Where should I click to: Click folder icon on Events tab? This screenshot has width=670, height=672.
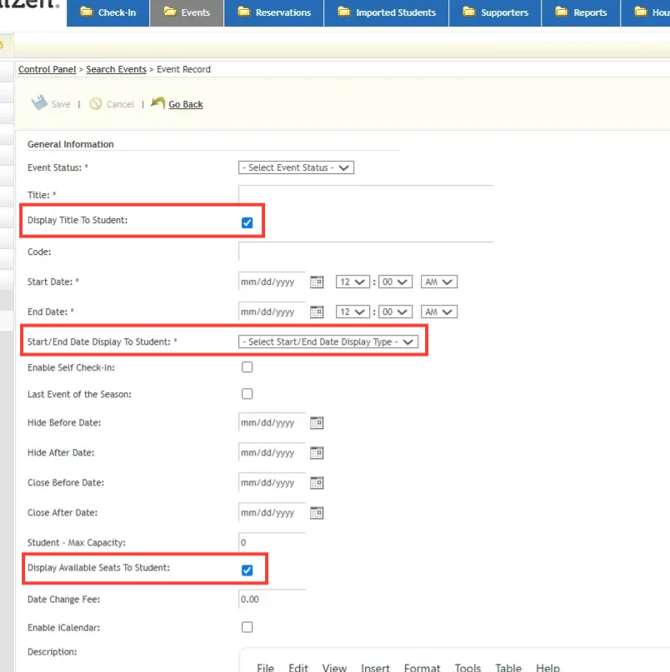pos(170,12)
